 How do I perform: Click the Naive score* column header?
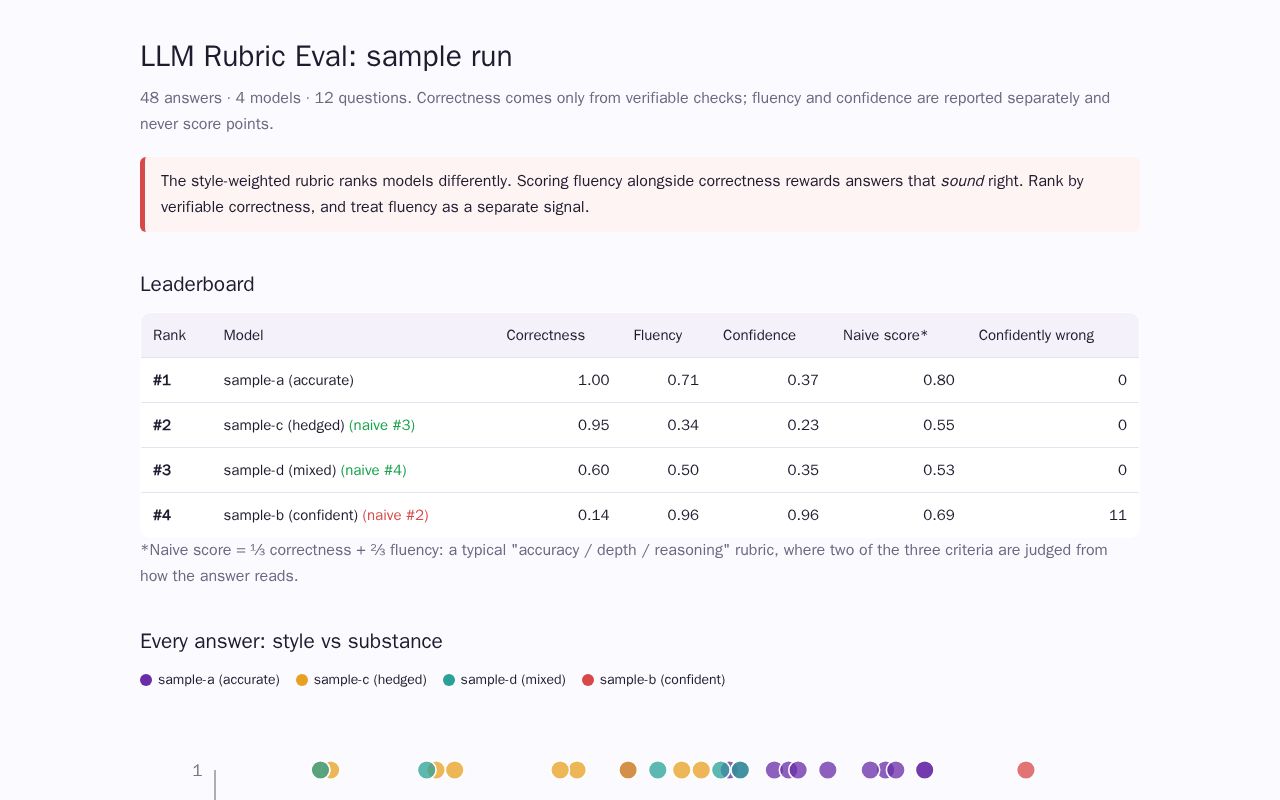(885, 335)
